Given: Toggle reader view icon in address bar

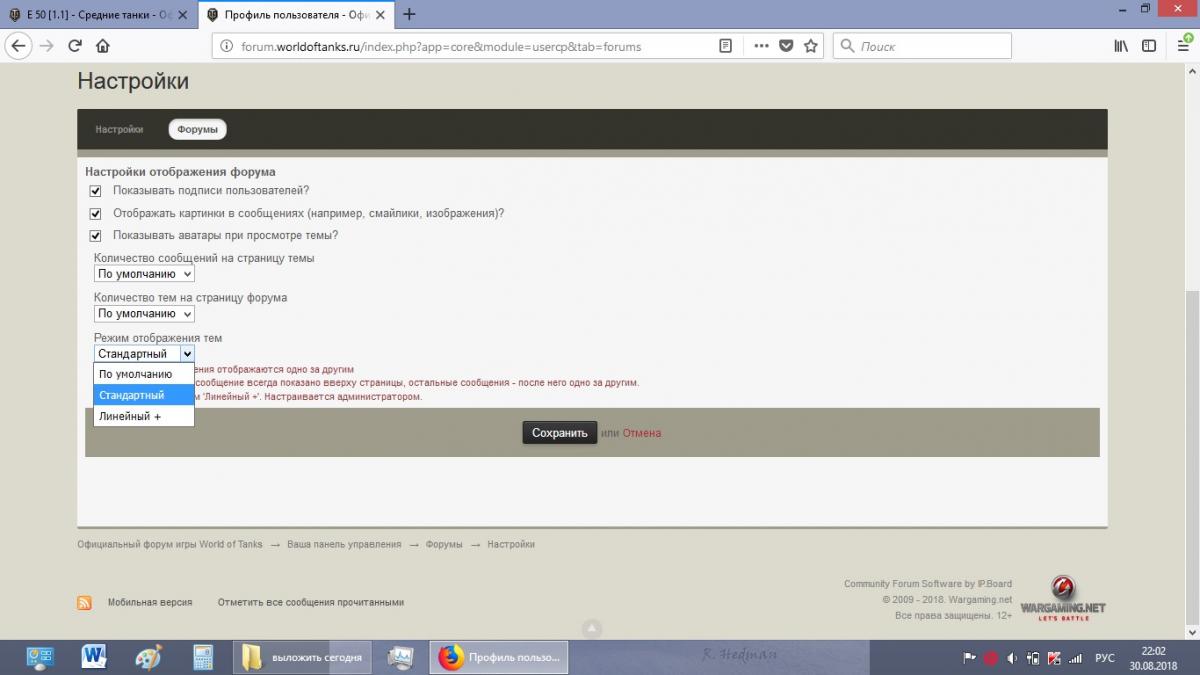Looking at the screenshot, I should click(x=726, y=46).
